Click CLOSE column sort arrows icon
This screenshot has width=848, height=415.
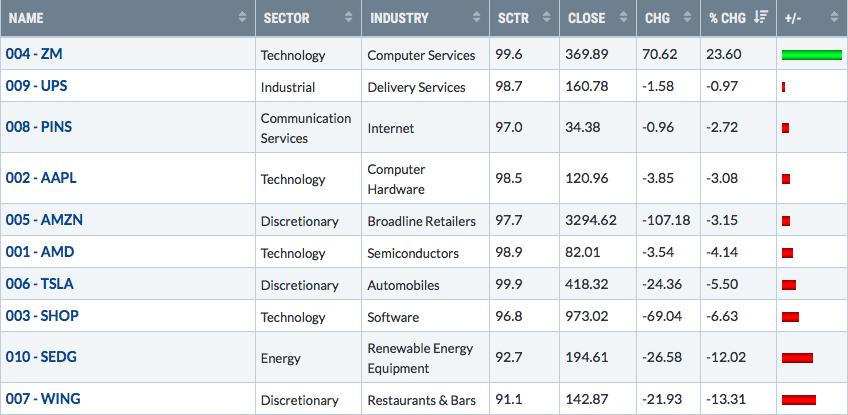coord(624,17)
